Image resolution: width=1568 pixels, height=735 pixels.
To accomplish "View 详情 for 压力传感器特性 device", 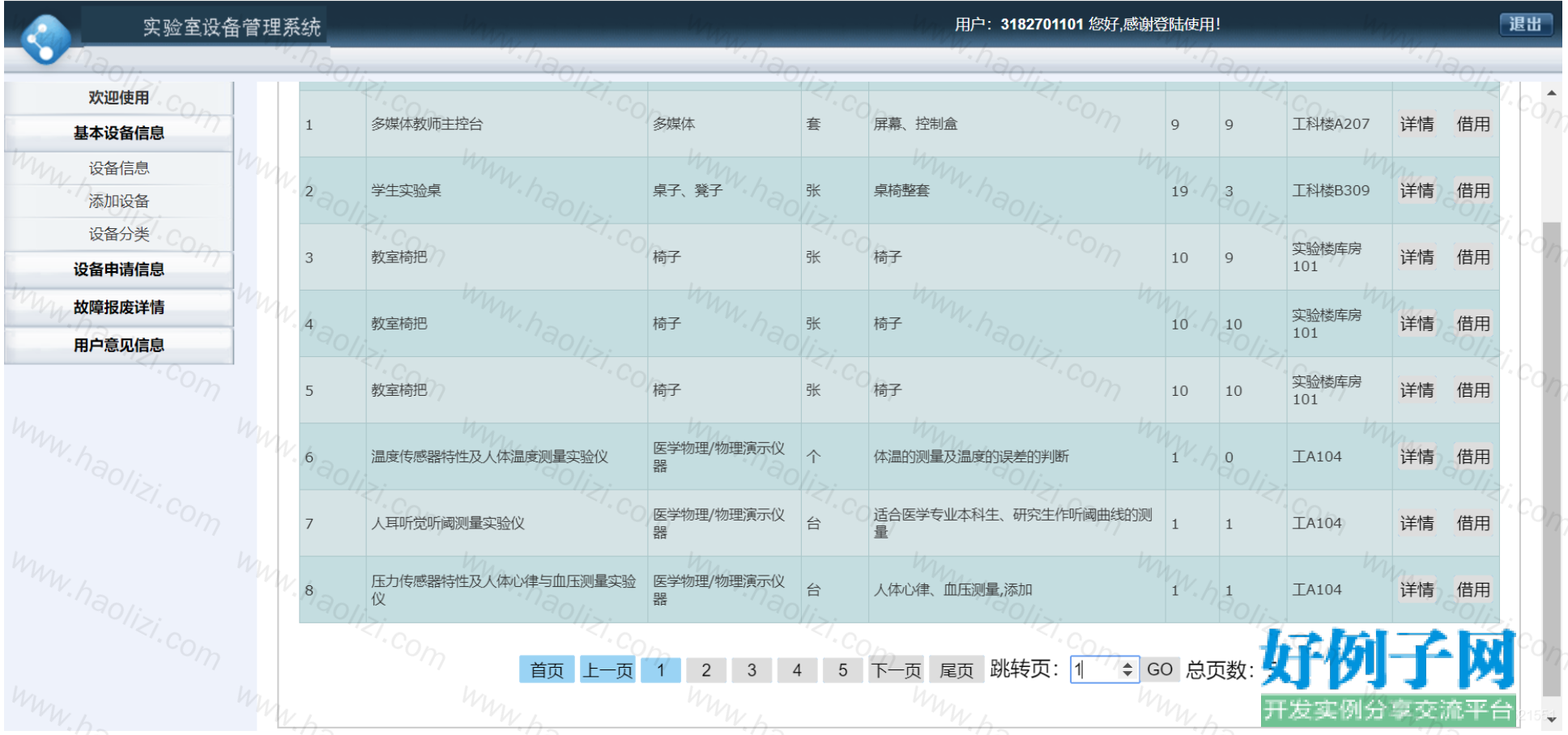I will 1417,589.
